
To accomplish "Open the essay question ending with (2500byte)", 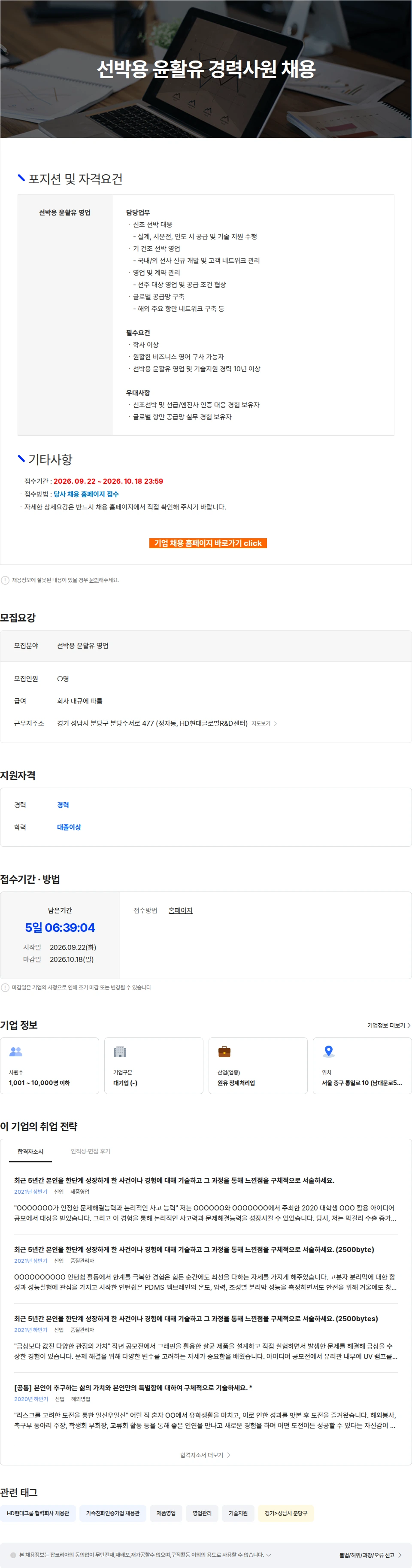I will [x=194, y=1249].
